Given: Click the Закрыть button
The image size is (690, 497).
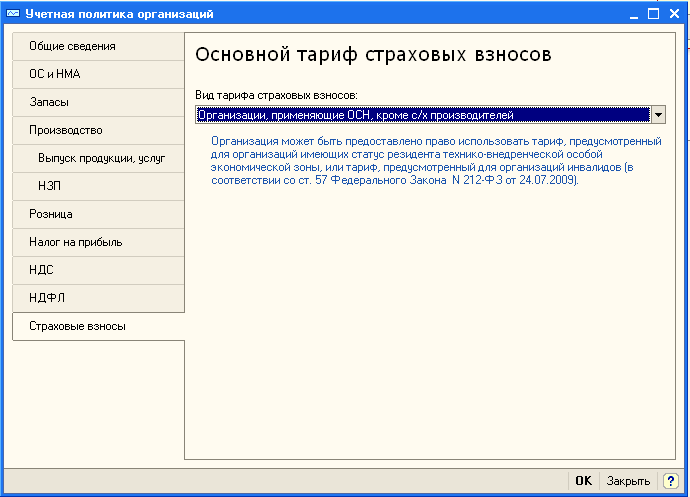Looking at the screenshot, I should coord(628,480).
